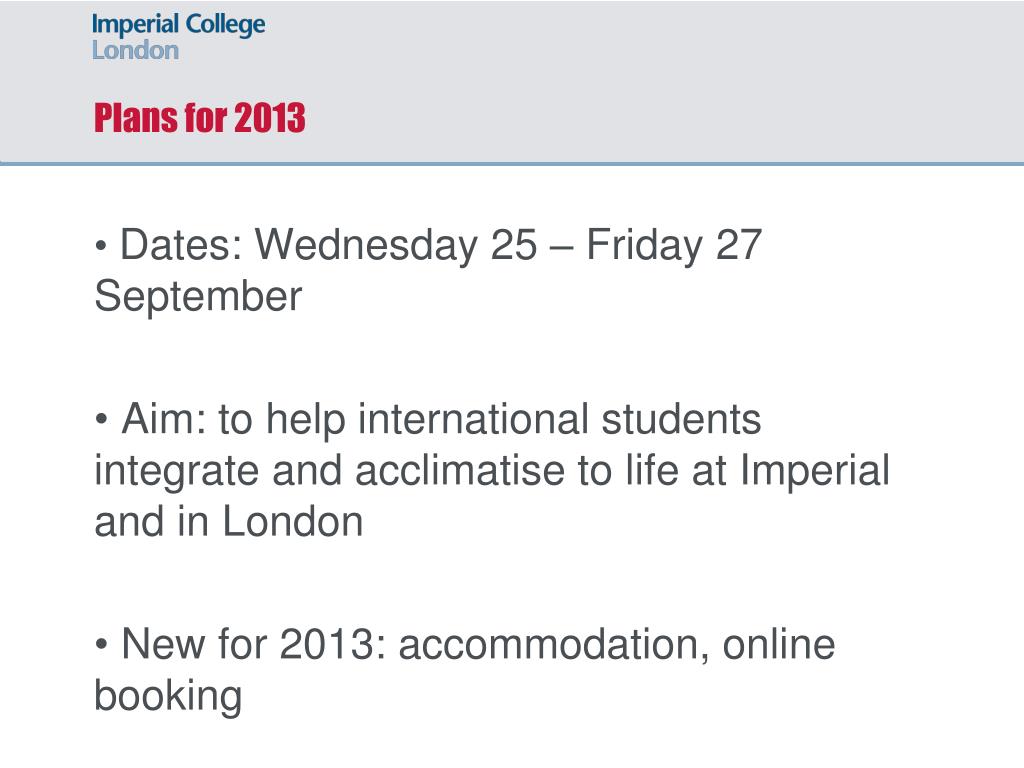
Task: Click the number 25 in the Dates line
Action: click(513, 246)
